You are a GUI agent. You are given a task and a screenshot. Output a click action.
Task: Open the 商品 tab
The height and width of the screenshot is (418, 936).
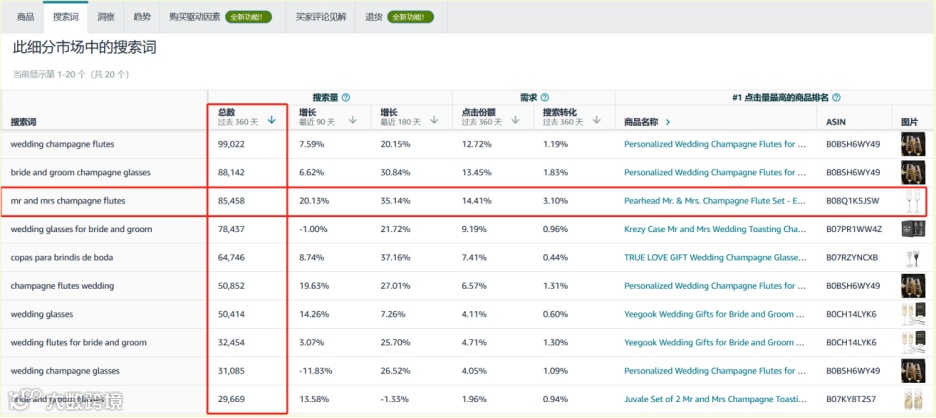26,17
